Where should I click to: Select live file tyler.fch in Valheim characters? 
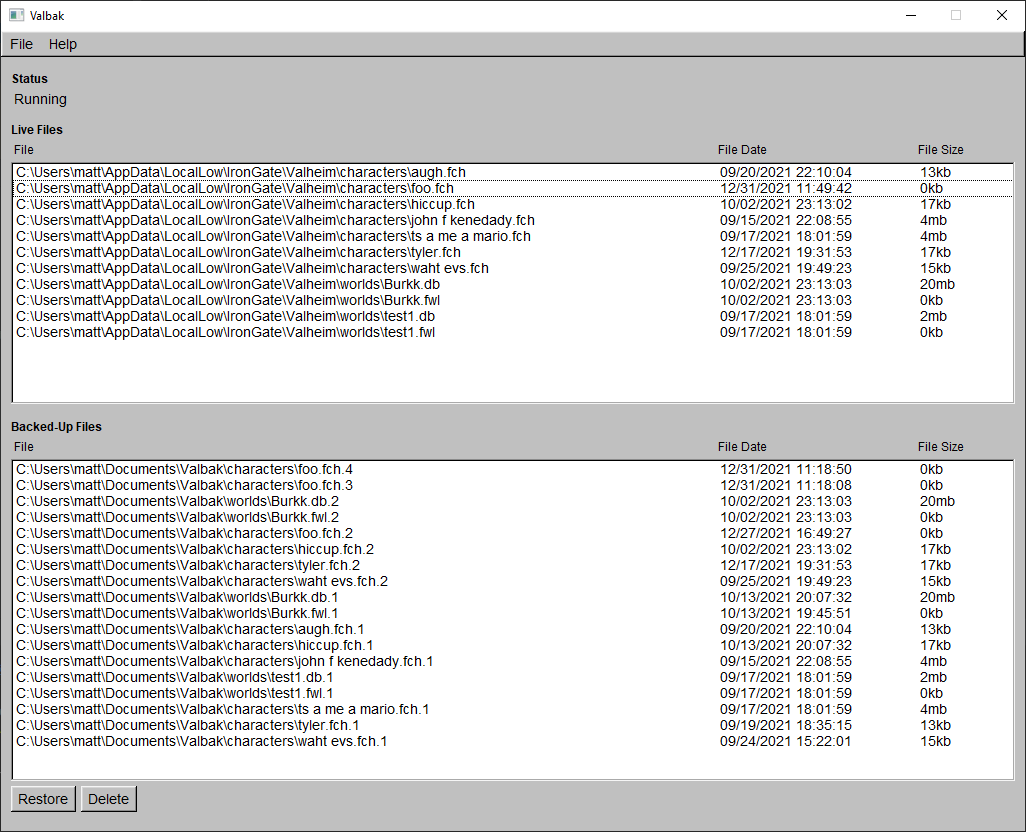[513, 252]
